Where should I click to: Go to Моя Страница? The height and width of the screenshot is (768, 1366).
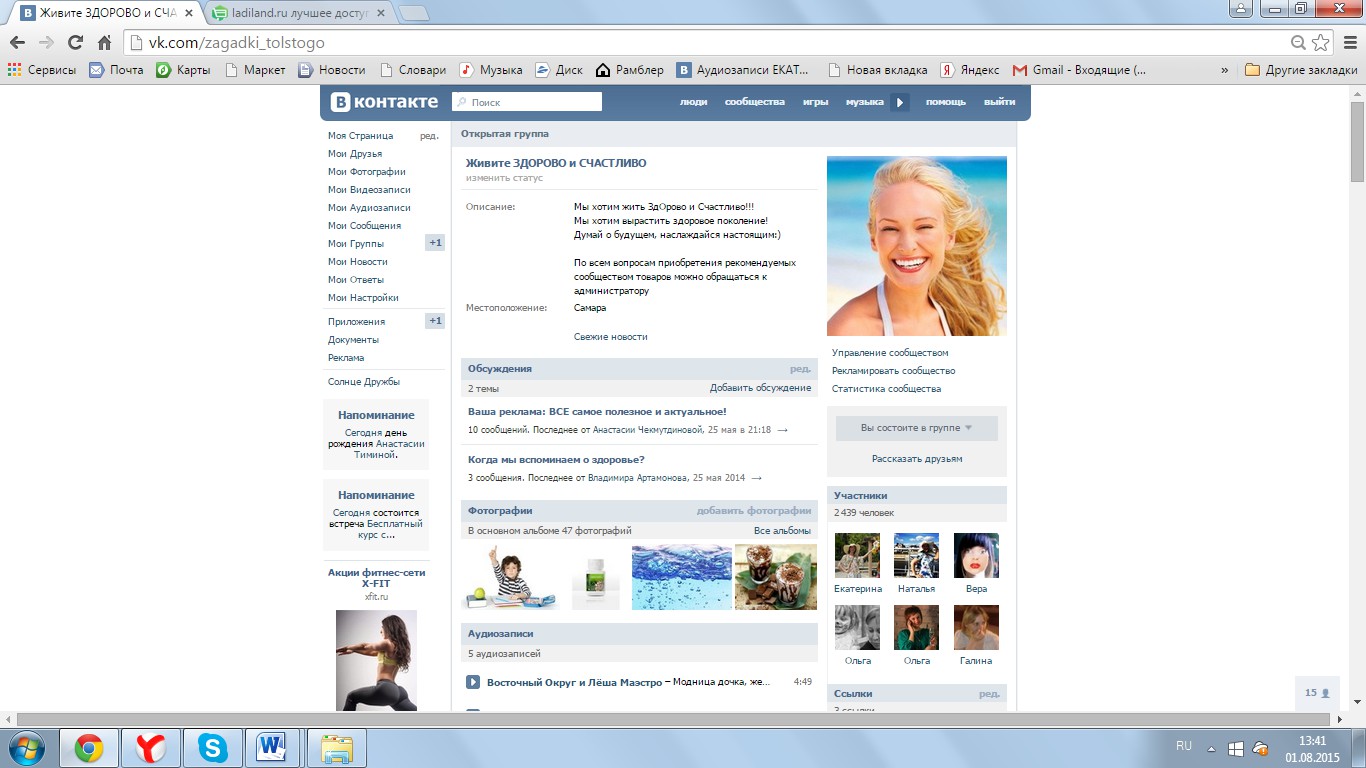tap(361, 136)
